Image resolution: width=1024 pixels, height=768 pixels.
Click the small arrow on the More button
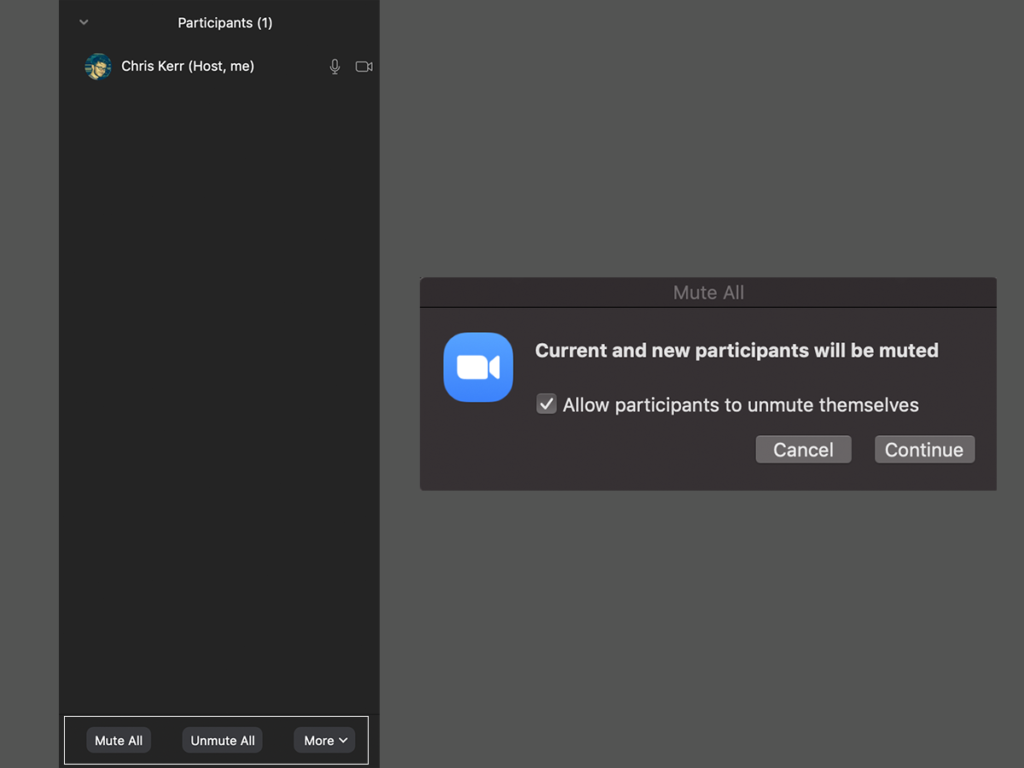pos(343,740)
